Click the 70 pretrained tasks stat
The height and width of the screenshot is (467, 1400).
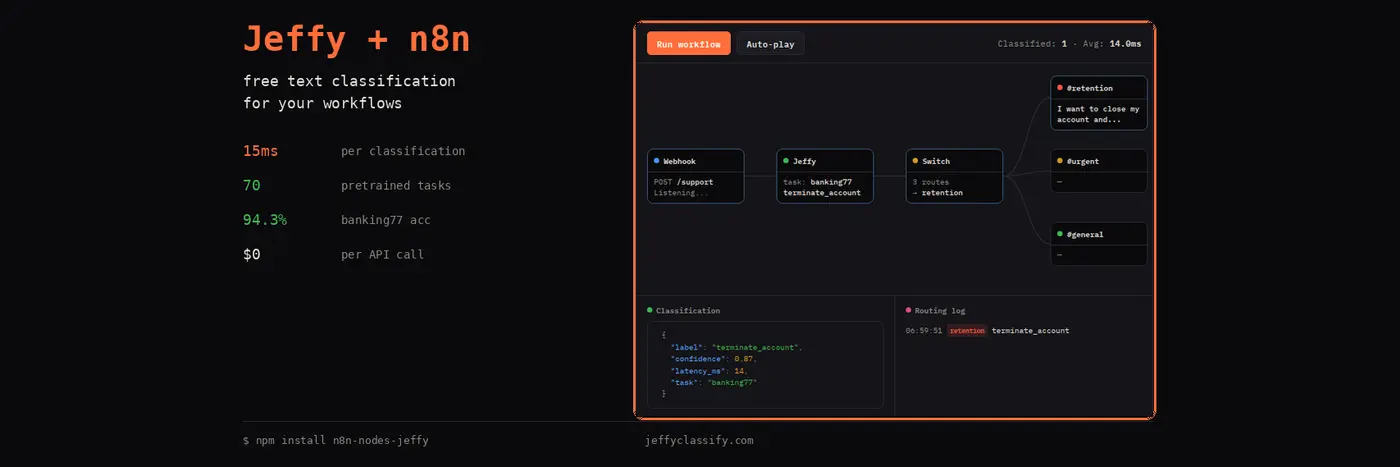coord(347,186)
